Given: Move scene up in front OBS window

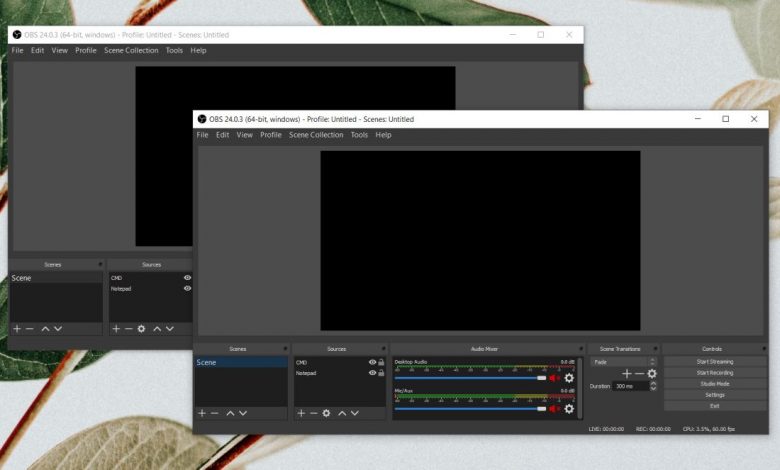Looking at the screenshot, I should click(230, 413).
